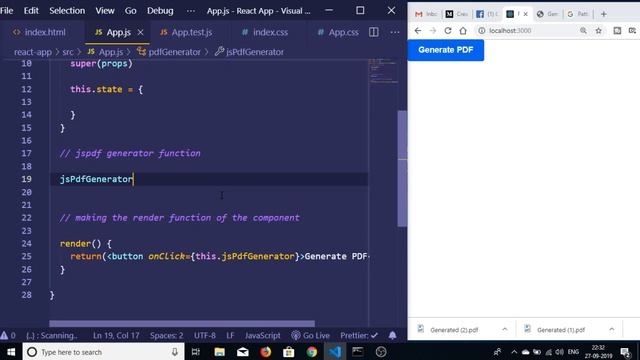
Task: Select react-app in the breadcrumb
Action: click(x=33, y=52)
